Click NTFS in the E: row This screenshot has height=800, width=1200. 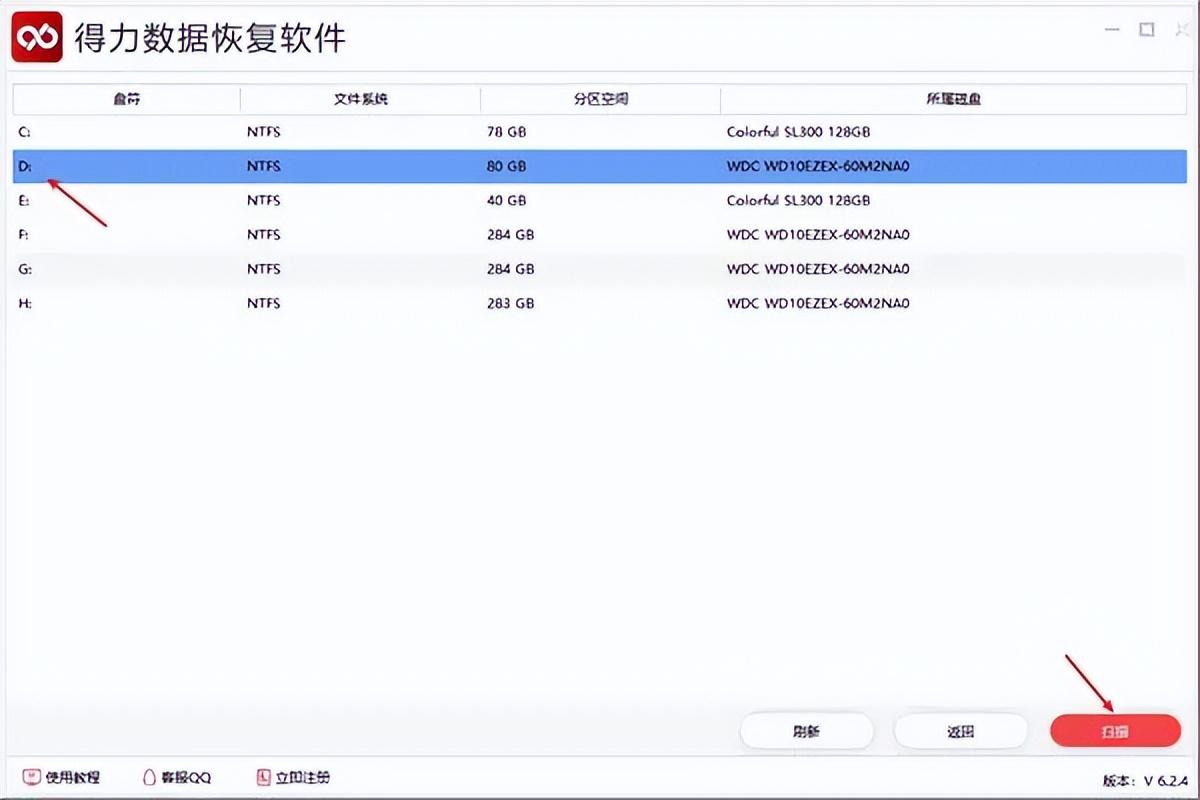pyautogui.click(x=263, y=201)
